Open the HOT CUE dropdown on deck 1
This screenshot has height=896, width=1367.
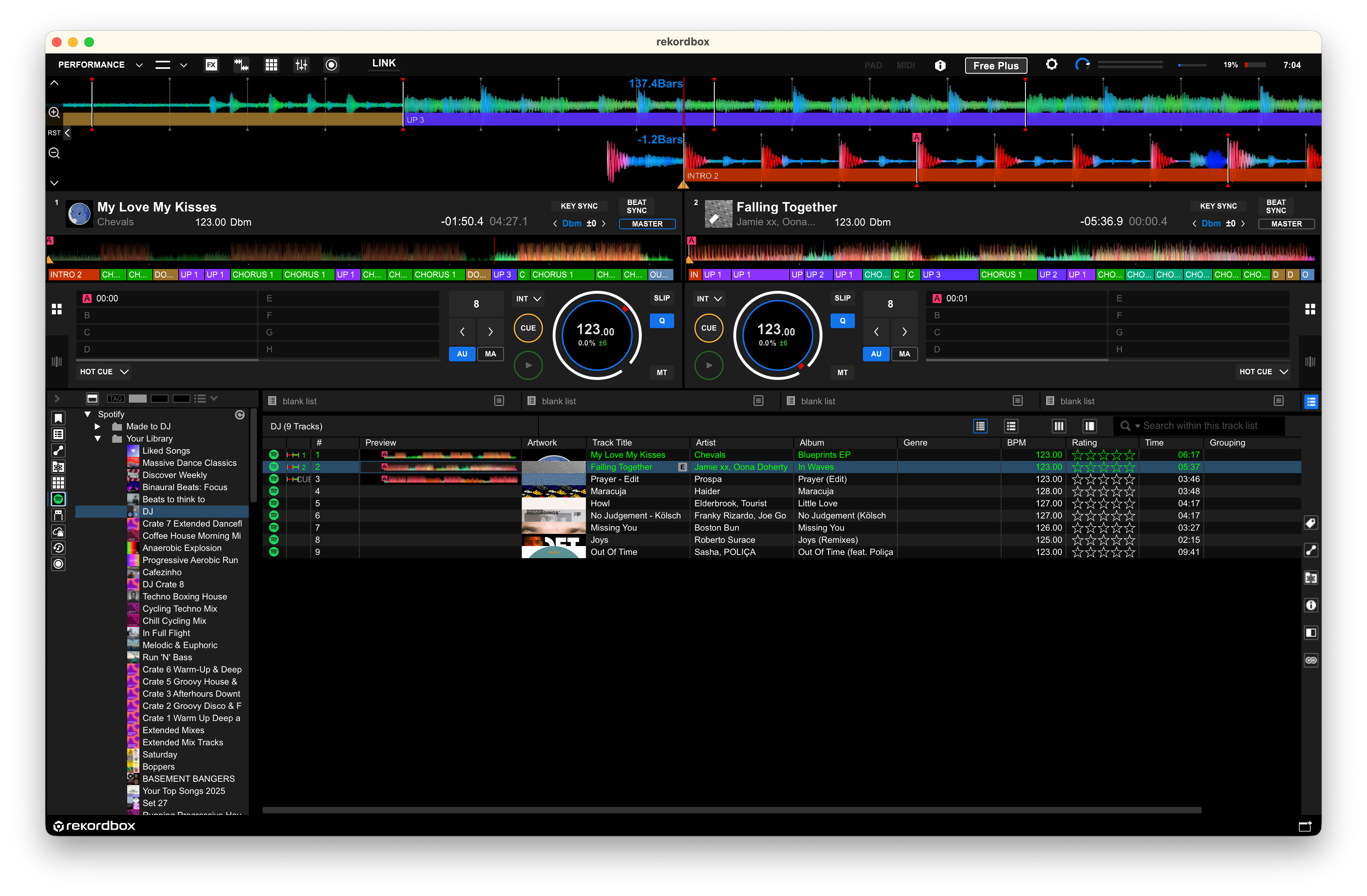[x=103, y=371]
